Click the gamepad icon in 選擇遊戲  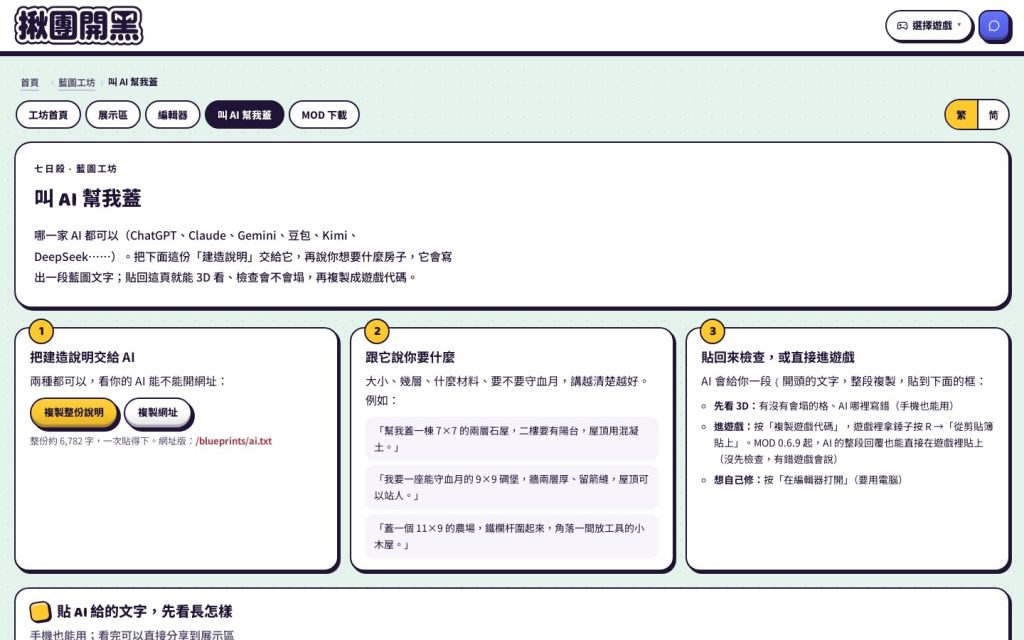coord(902,26)
